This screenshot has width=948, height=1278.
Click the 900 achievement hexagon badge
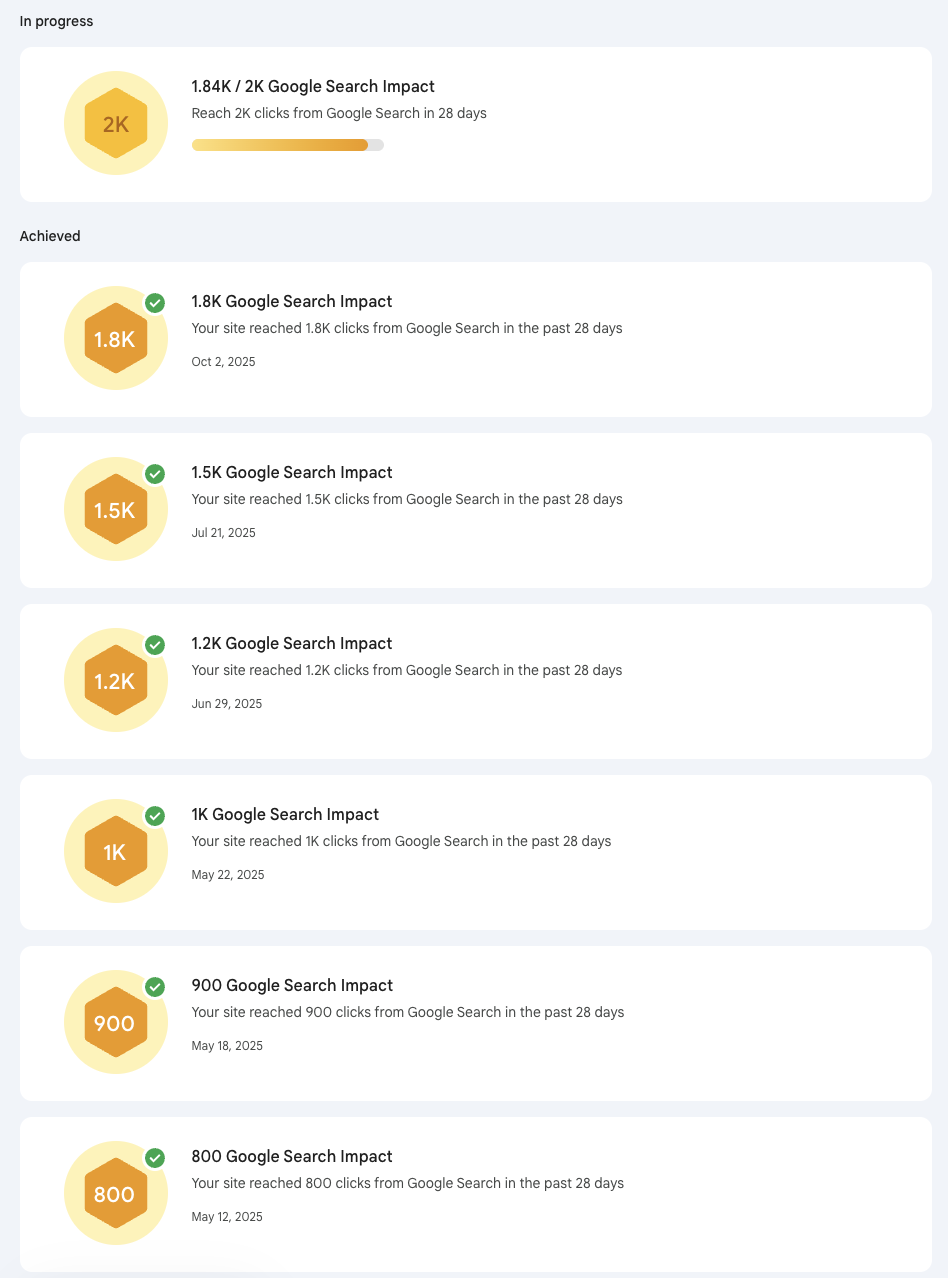116,1023
